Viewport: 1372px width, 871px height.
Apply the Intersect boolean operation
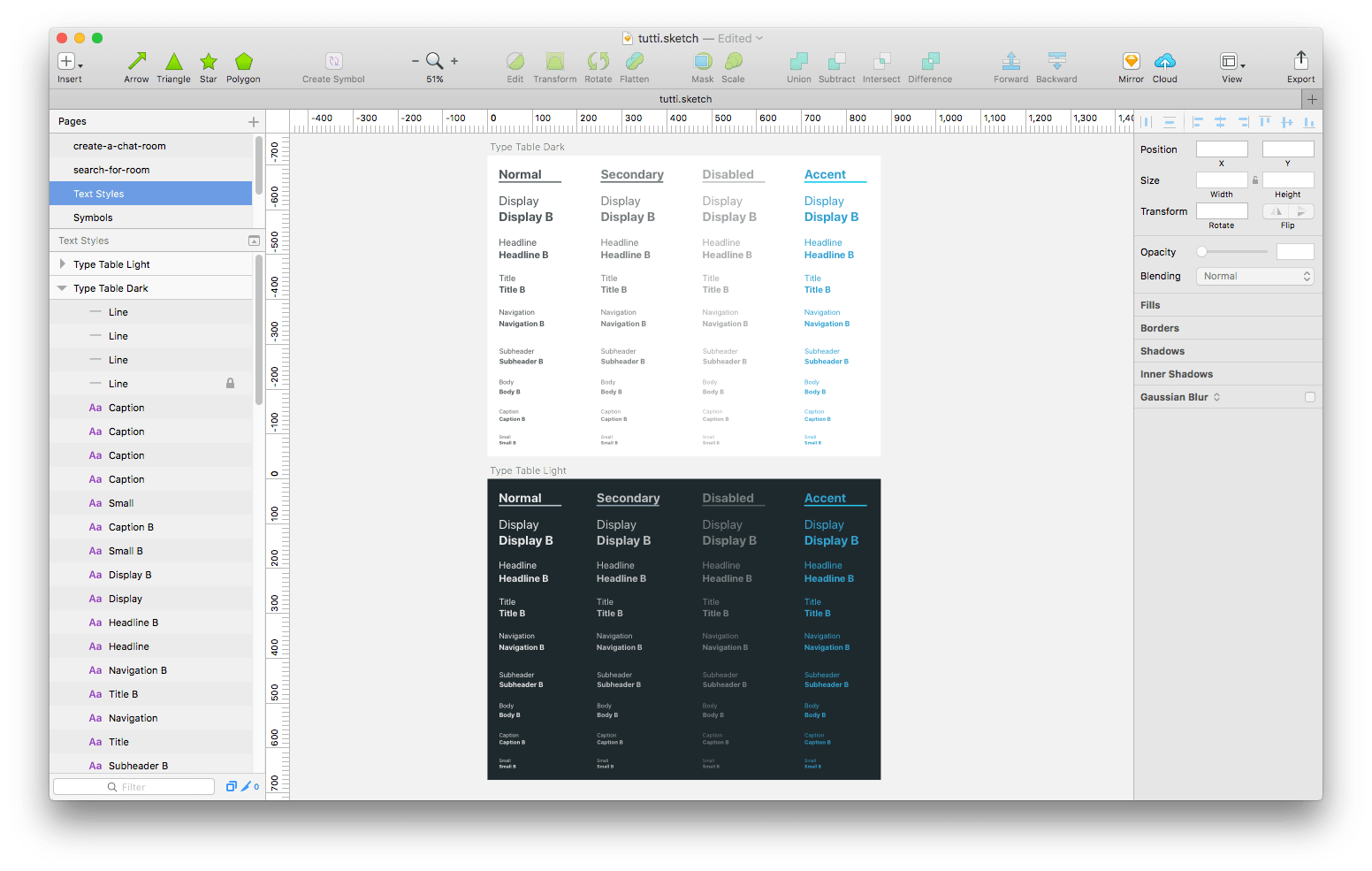click(x=881, y=61)
